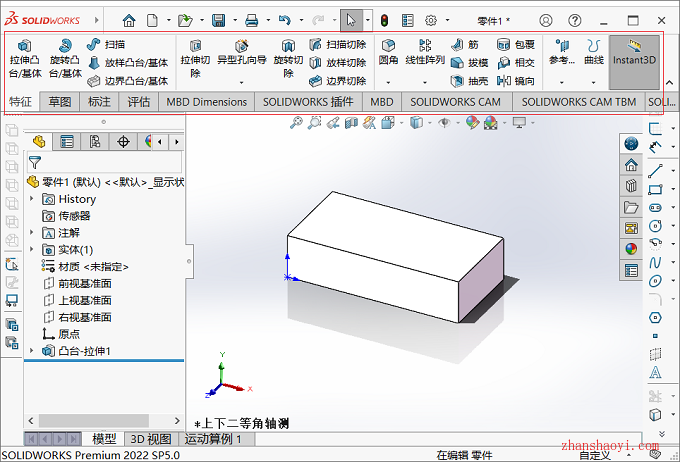The width and height of the screenshot is (680, 462).
Task: Click the Rebuild traffic light icon
Action: (x=384, y=20)
